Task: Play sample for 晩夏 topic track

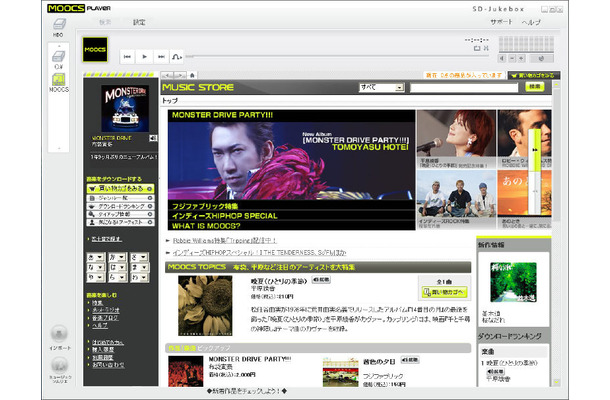Action: 321,279
